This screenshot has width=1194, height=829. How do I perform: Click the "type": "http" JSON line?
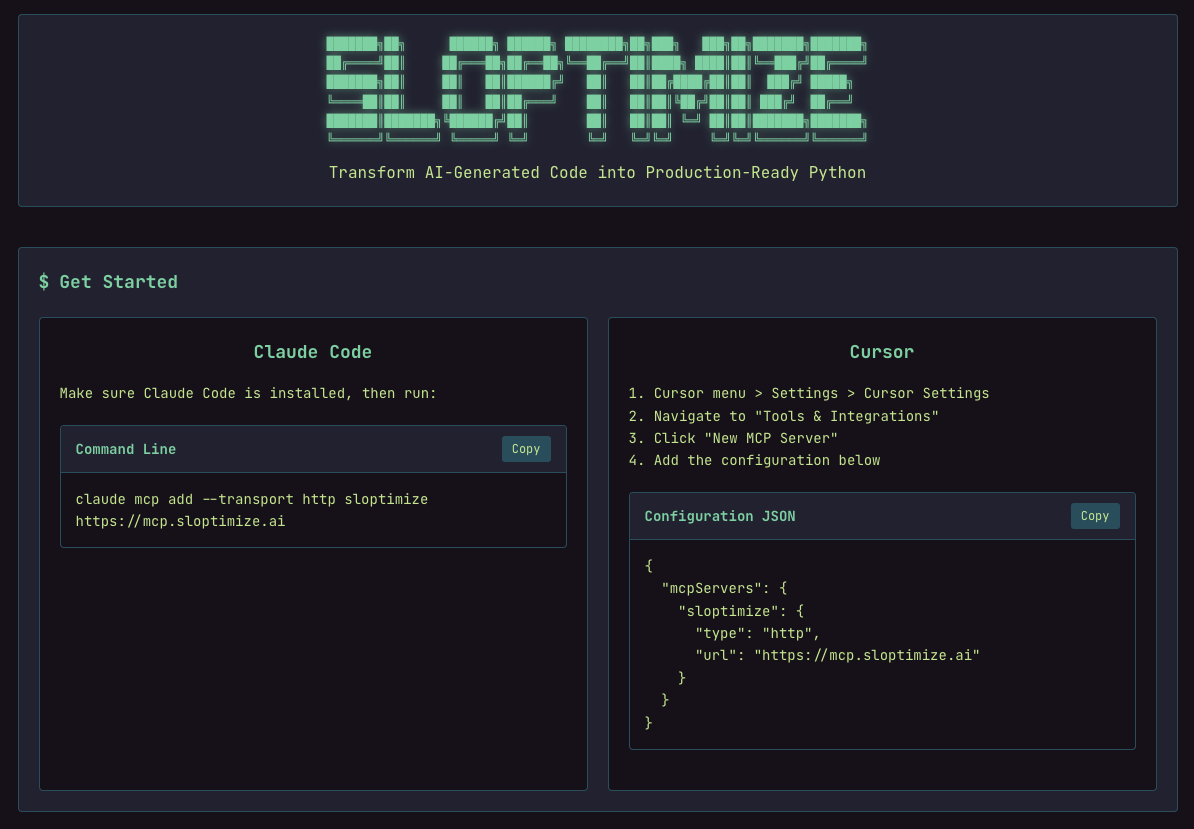(758, 633)
